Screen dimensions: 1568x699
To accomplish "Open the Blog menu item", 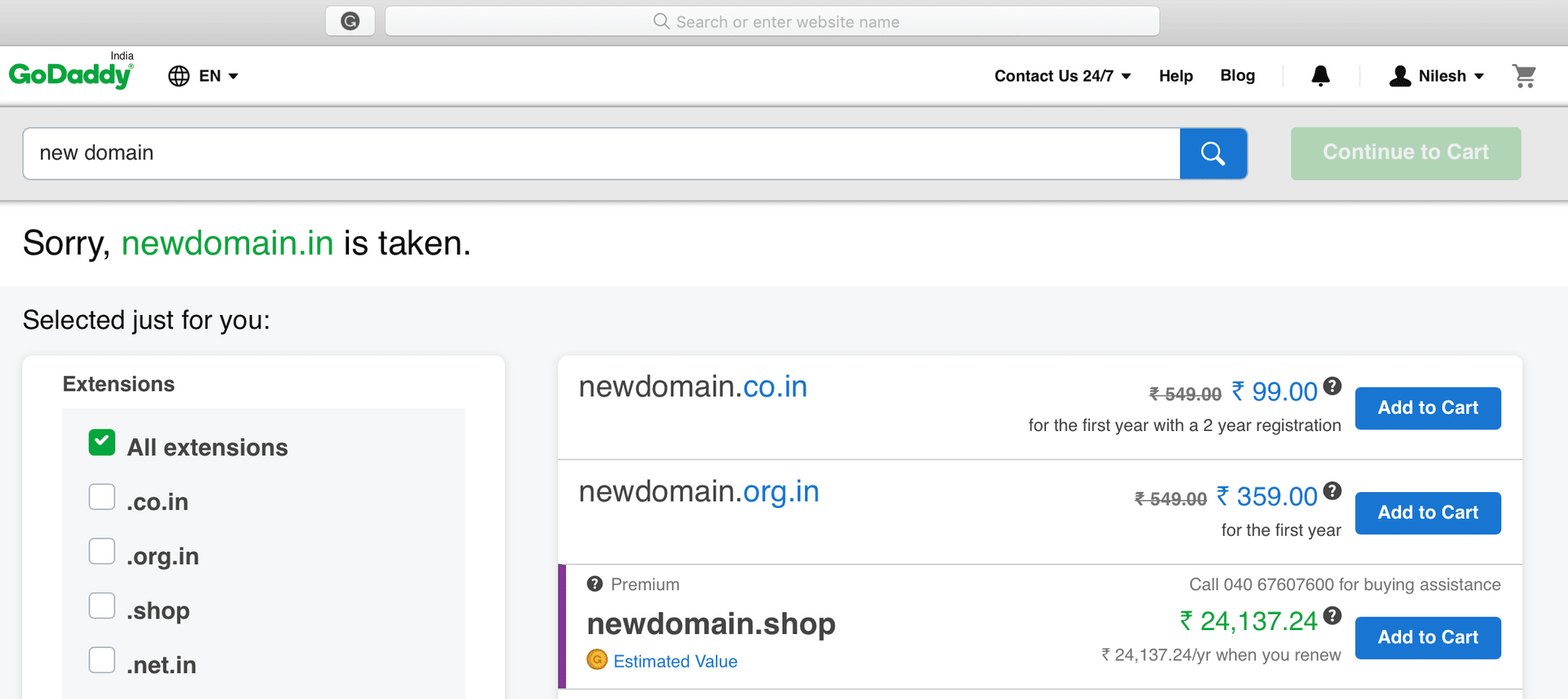I will (1237, 75).
